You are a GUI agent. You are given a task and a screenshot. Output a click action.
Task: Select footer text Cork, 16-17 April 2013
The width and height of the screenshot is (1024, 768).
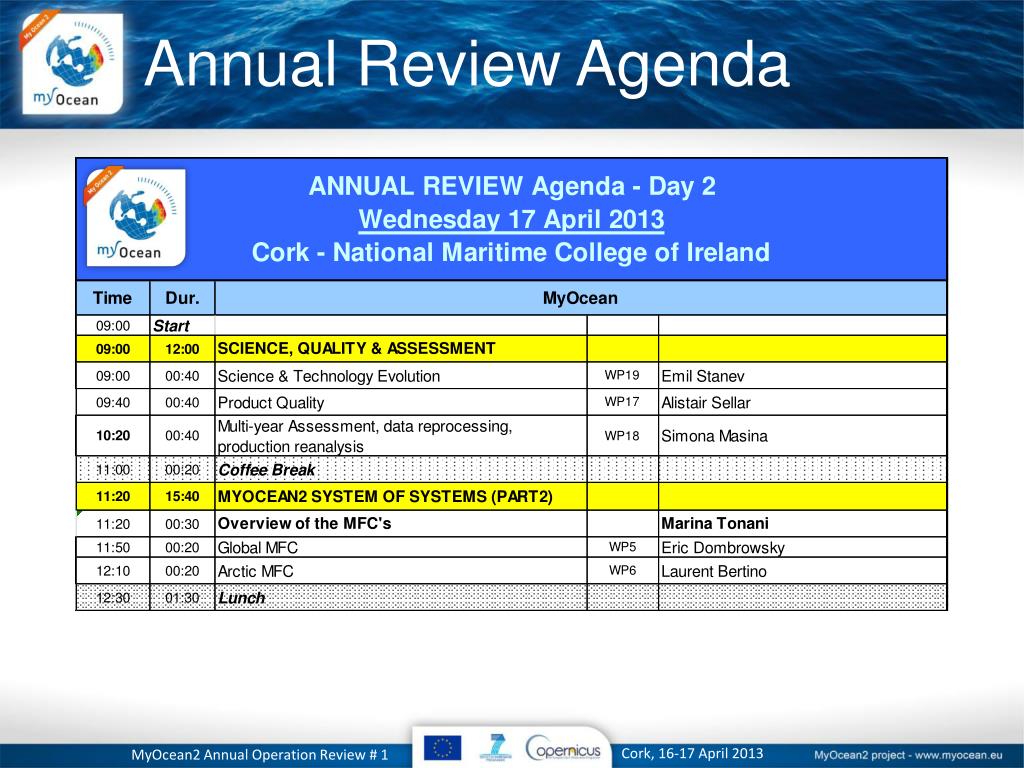click(x=692, y=754)
